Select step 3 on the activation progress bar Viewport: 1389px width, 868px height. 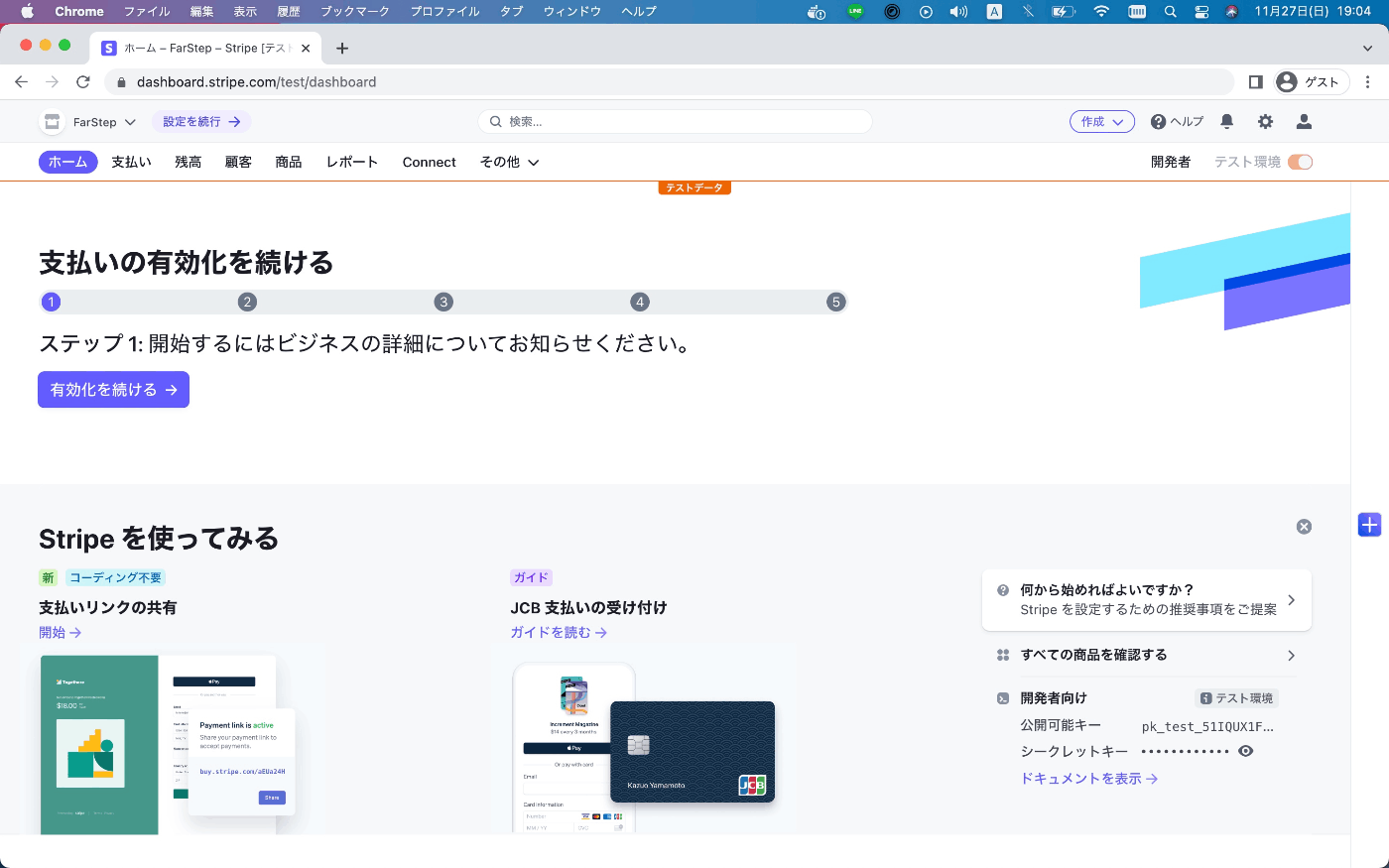(x=443, y=302)
